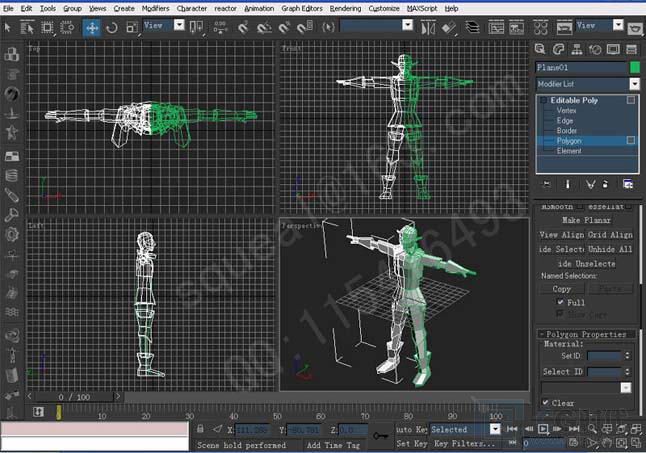Open the Schematic View icon

[517, 28]
